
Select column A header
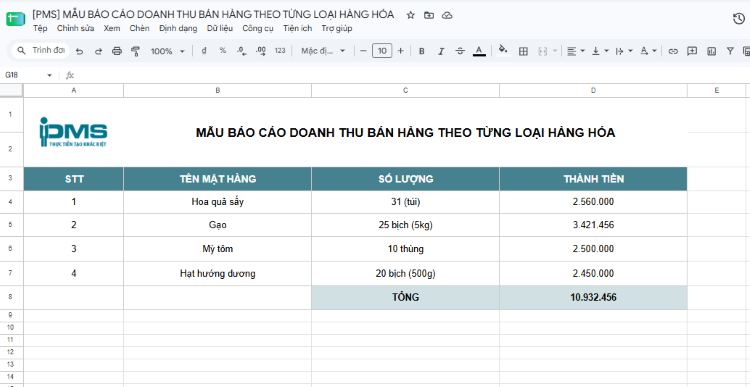[74, 90]
